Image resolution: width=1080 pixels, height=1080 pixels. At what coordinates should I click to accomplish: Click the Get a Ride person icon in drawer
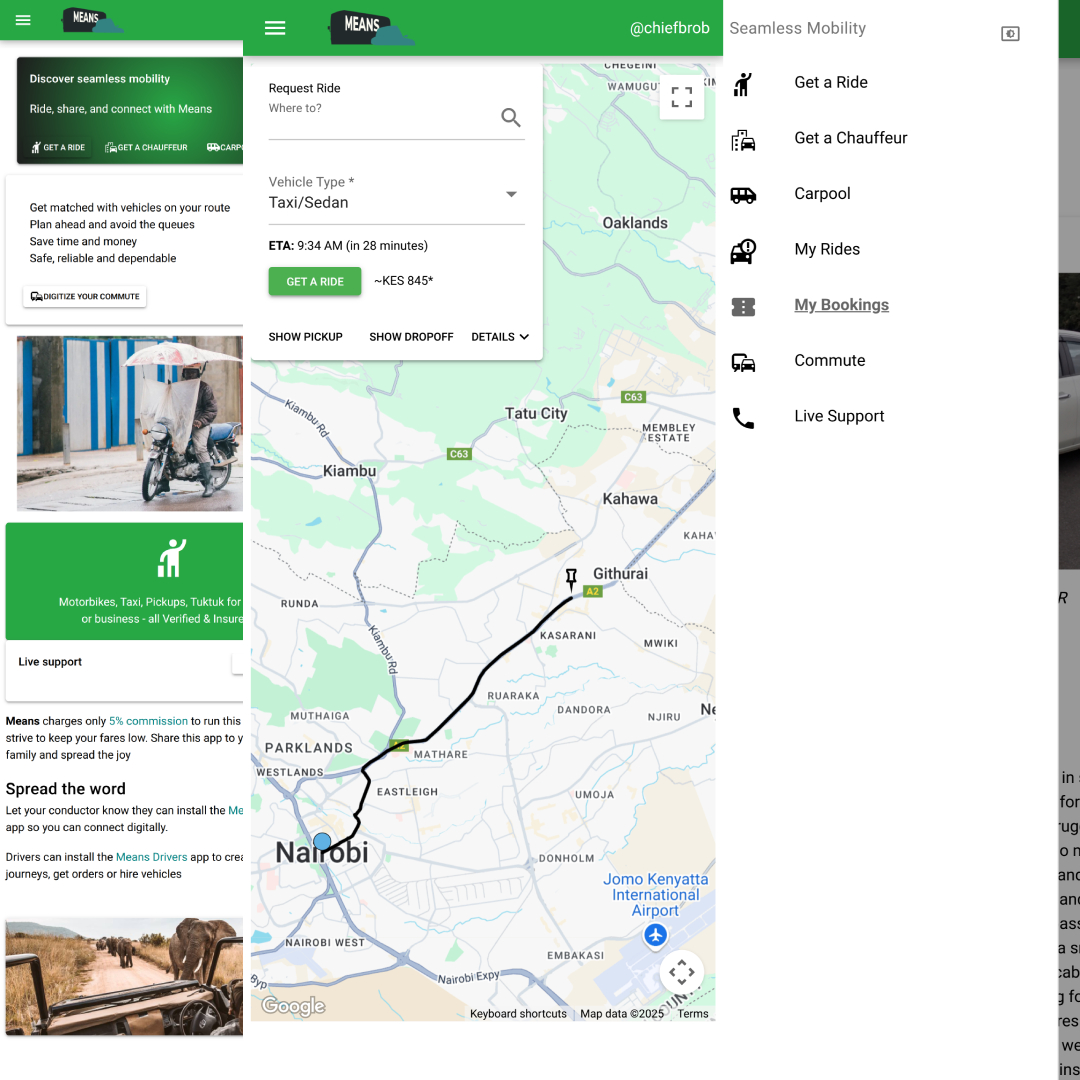(x=743, y=83)
